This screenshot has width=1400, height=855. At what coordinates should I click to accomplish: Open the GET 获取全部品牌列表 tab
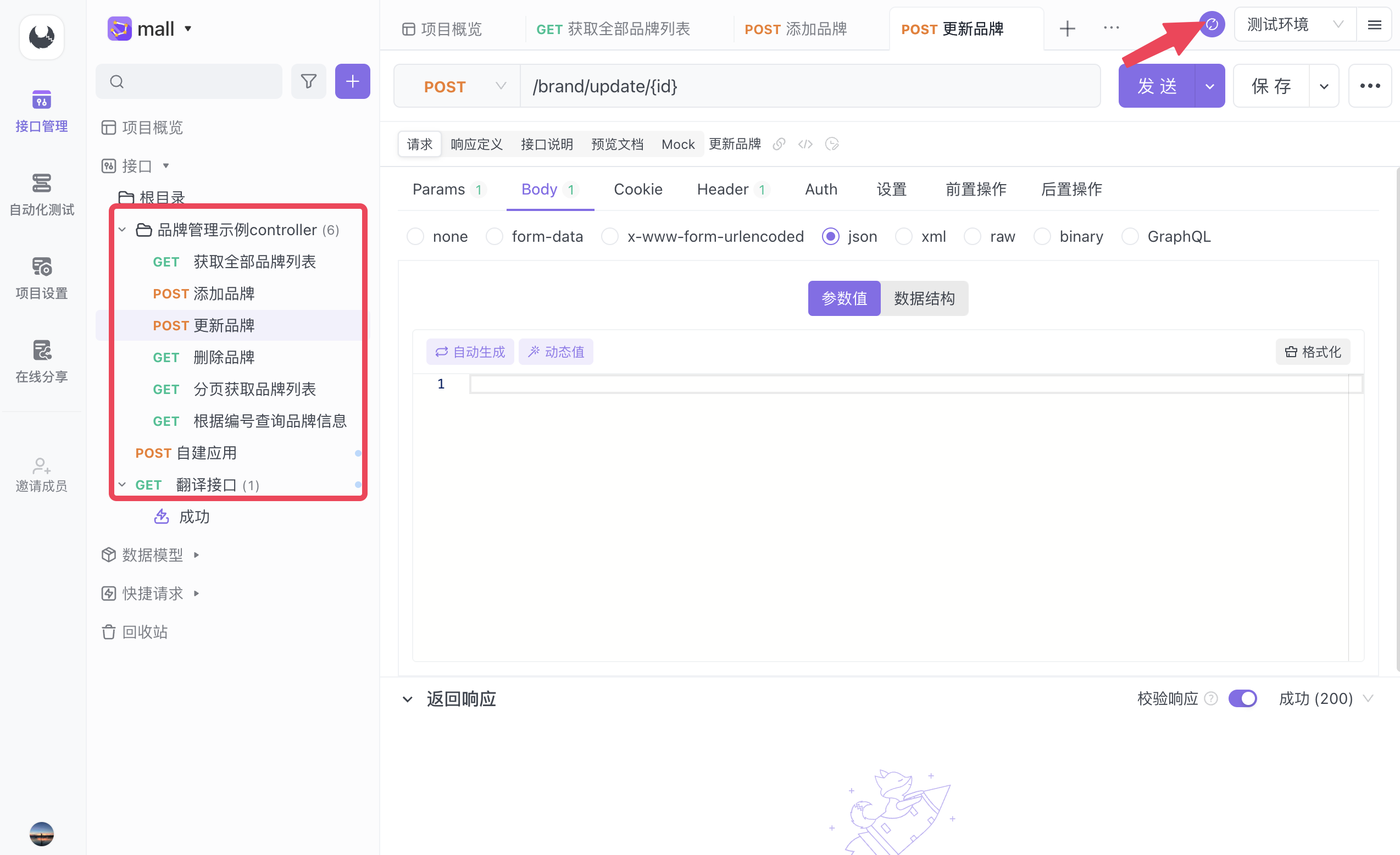point(613,29)
